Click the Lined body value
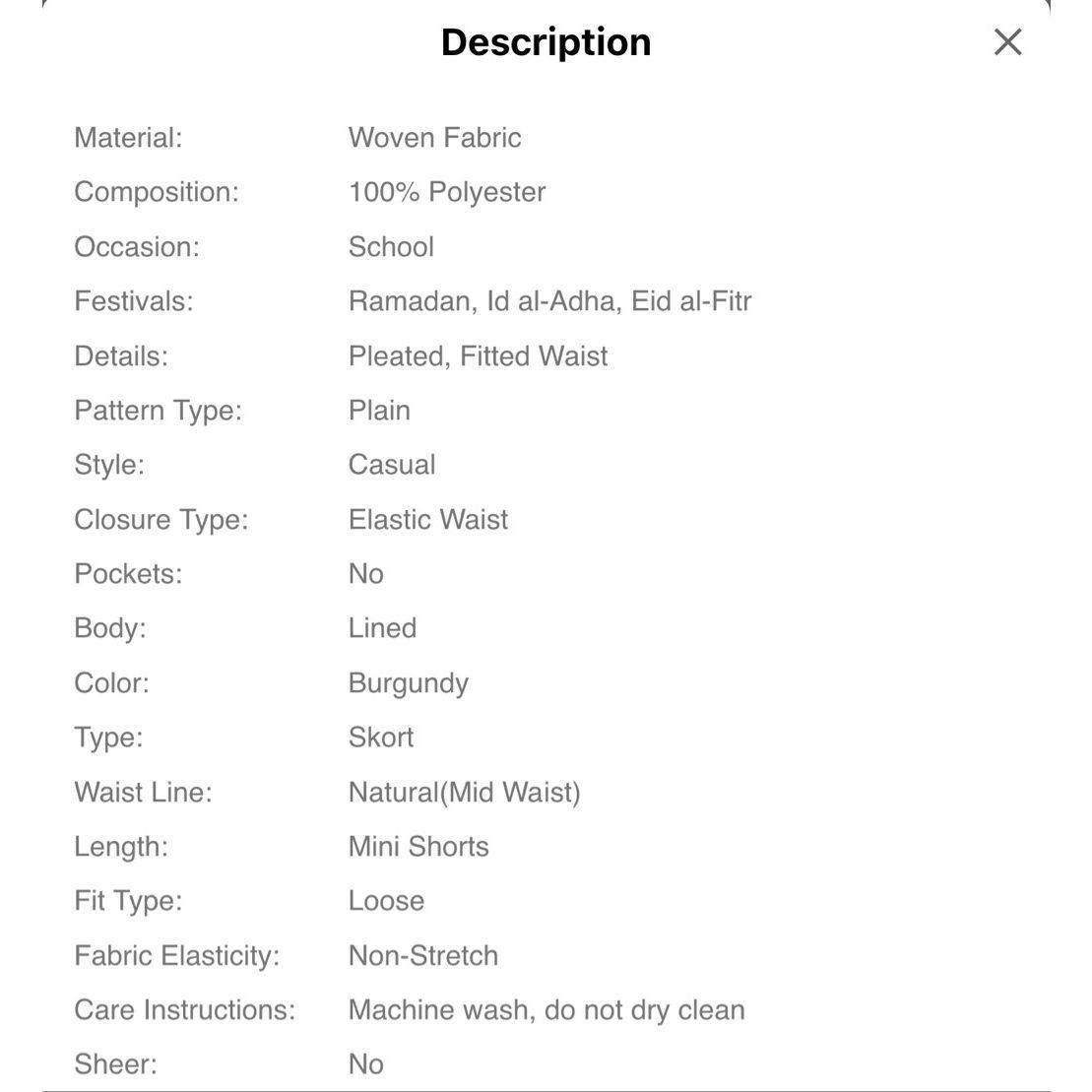 (x=382, y=628)
